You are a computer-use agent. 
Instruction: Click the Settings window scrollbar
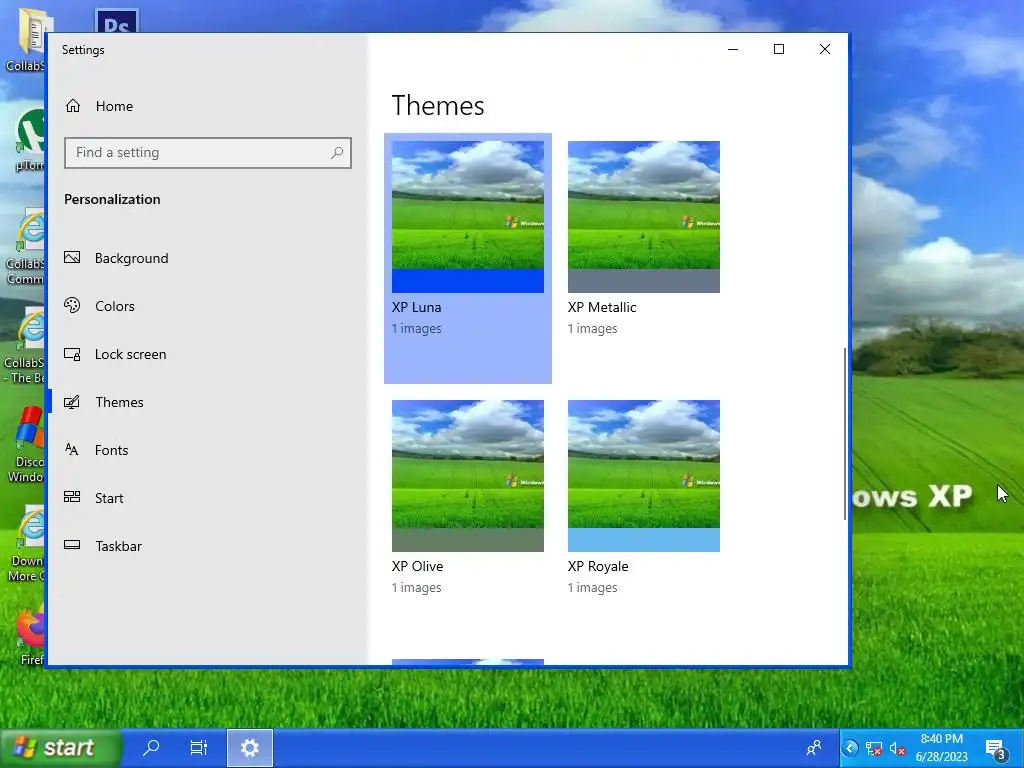tap(845, 434)
